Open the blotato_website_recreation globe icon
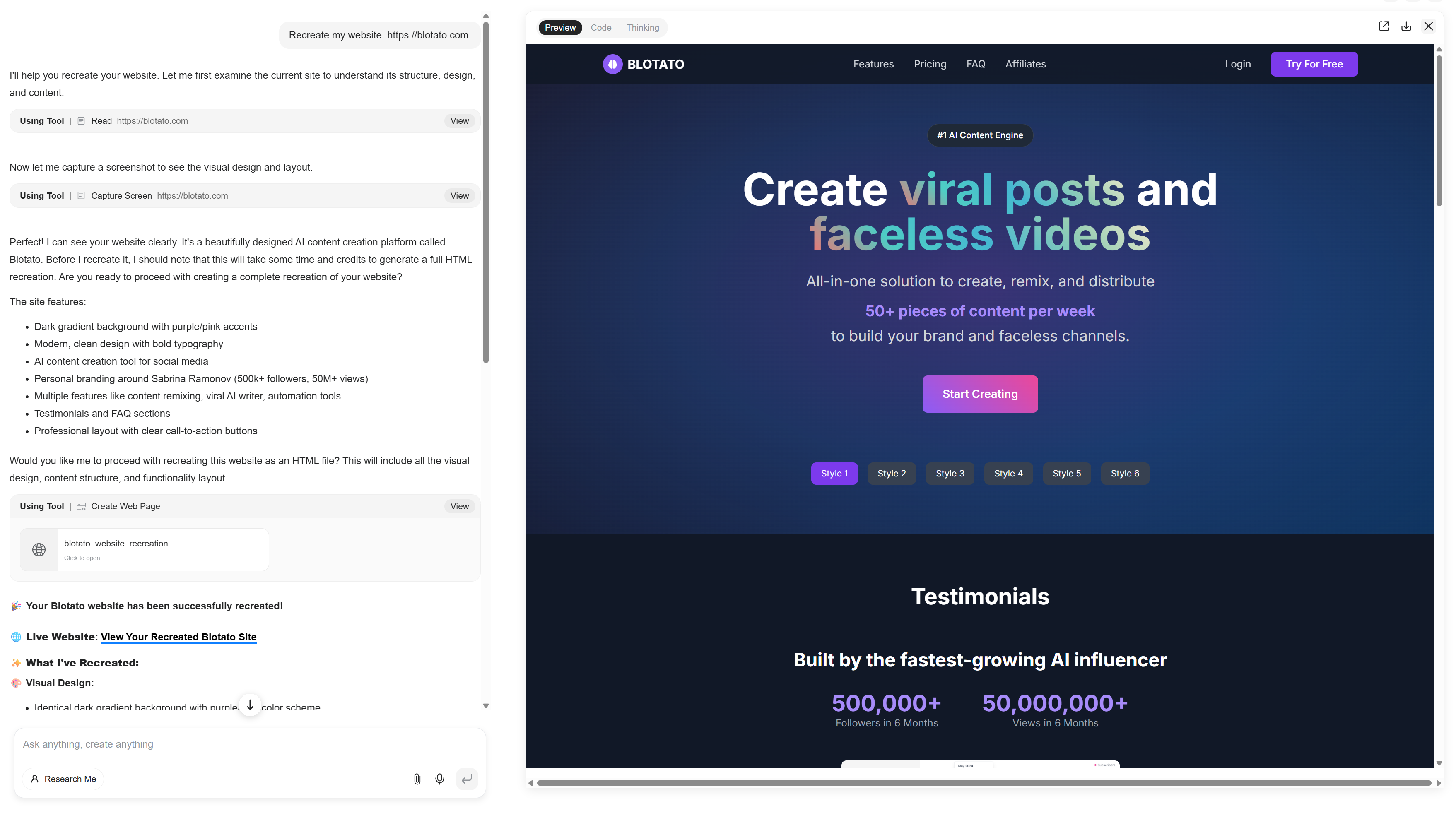The image size is (1456, 813). click(39, 549)
